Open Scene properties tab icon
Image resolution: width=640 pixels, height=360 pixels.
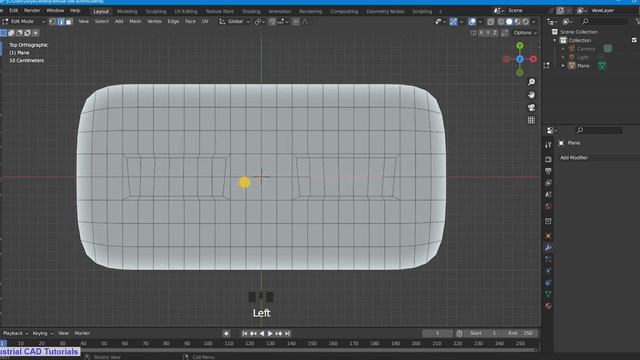(x=548, y=195)
